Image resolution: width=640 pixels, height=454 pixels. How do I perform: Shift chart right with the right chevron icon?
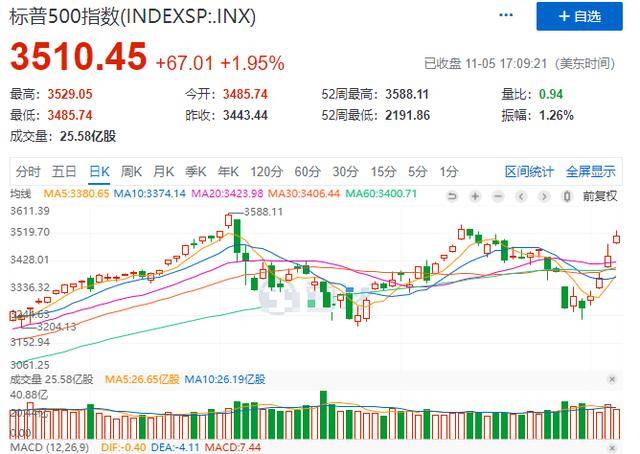[544, 196]
